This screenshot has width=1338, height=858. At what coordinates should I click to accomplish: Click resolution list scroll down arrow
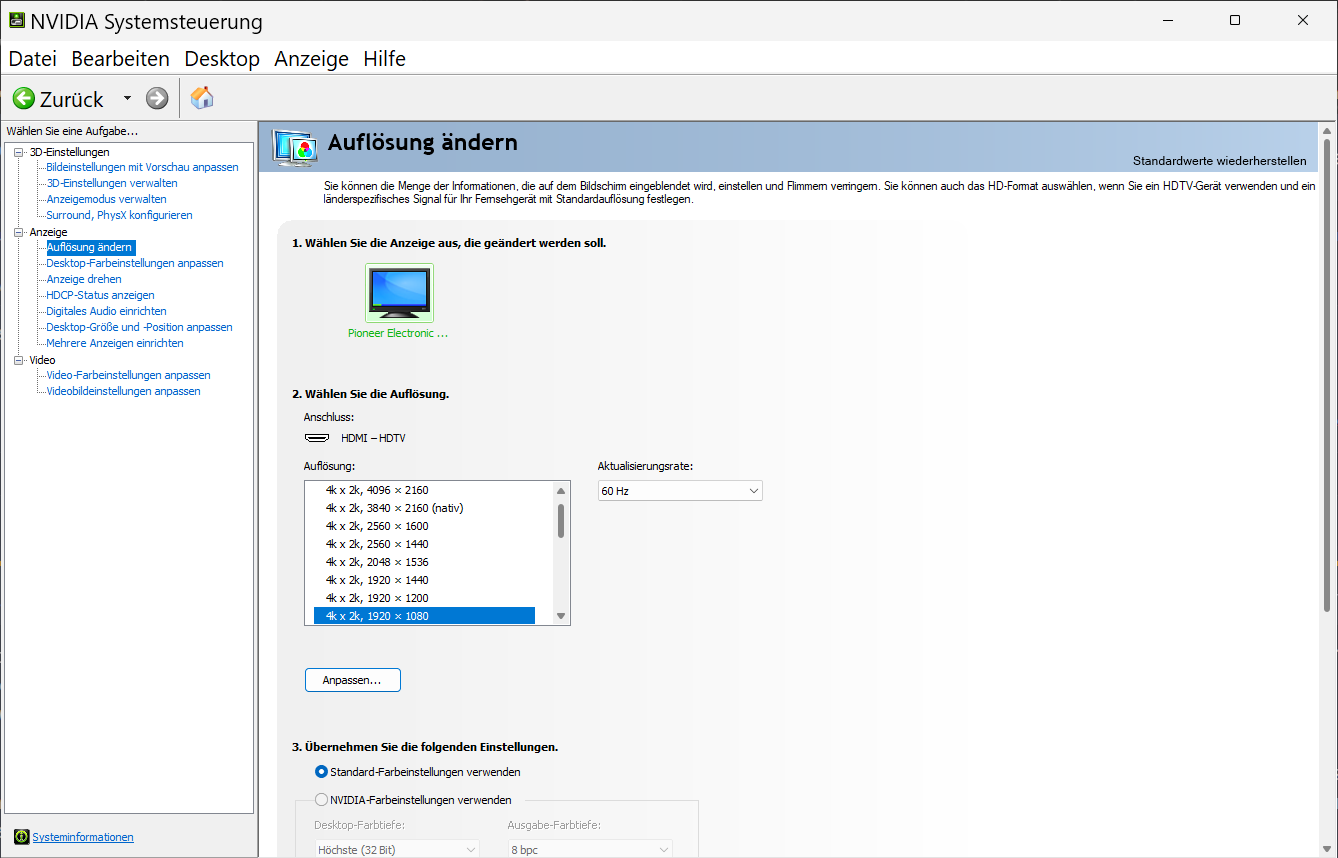coord(561,616)
